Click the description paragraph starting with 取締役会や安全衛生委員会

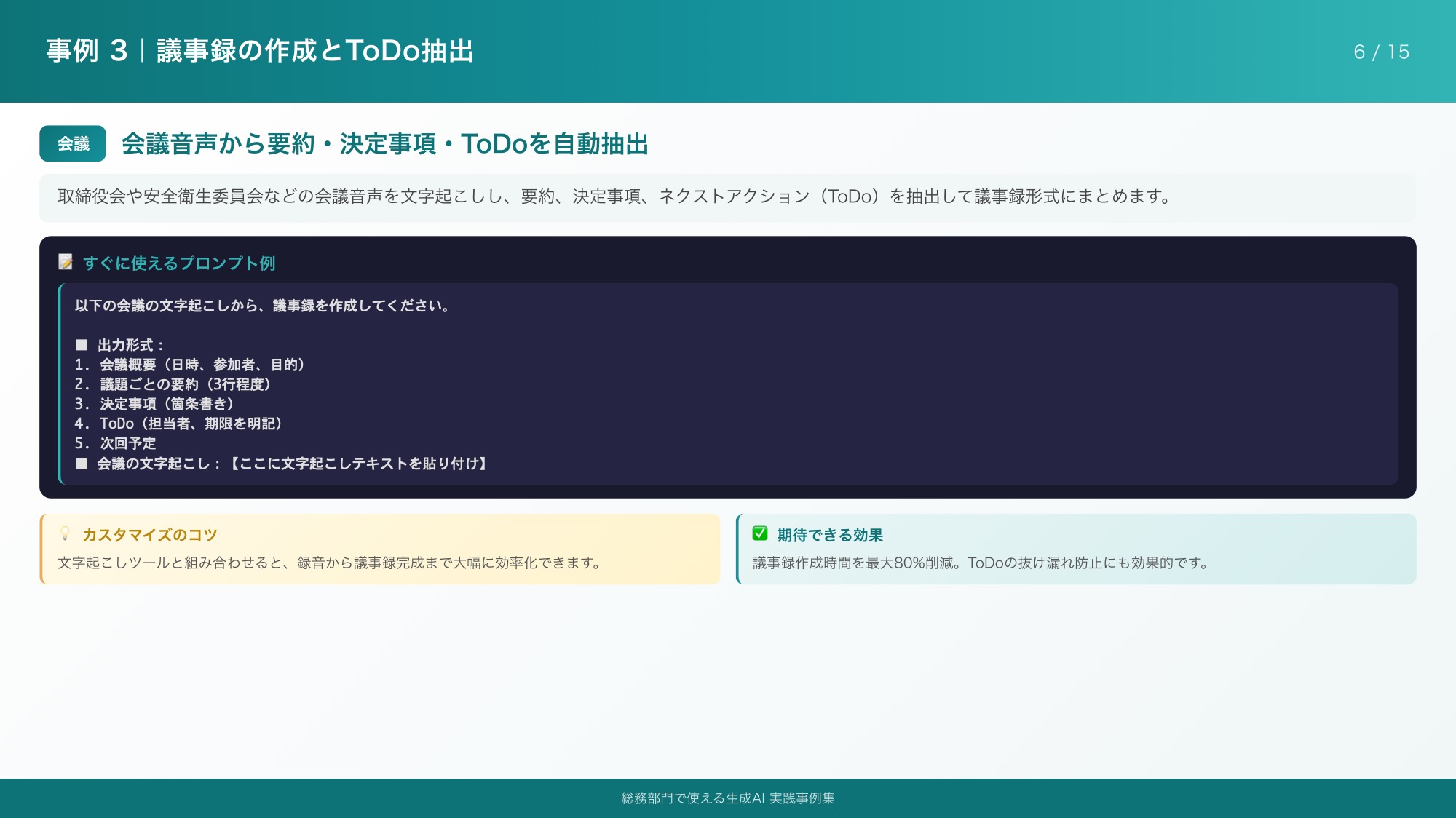click(614, 196)
